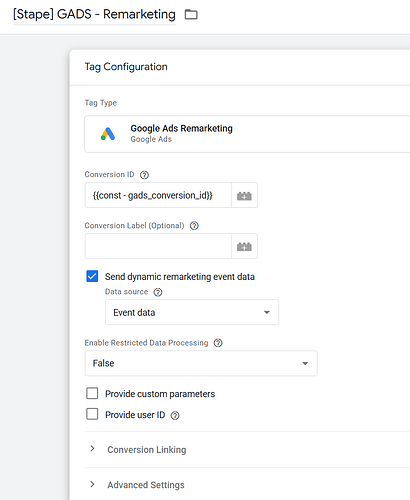The height and width of the screenshot is (500, 410).
Task: Click the Conversion ID help icon
Action: coord(144,175)
